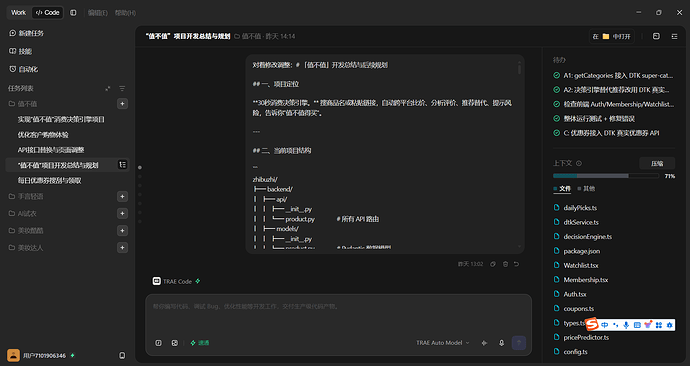Click the open in folder button
This screenshot has height=366, width=690.
coord(612,36)
